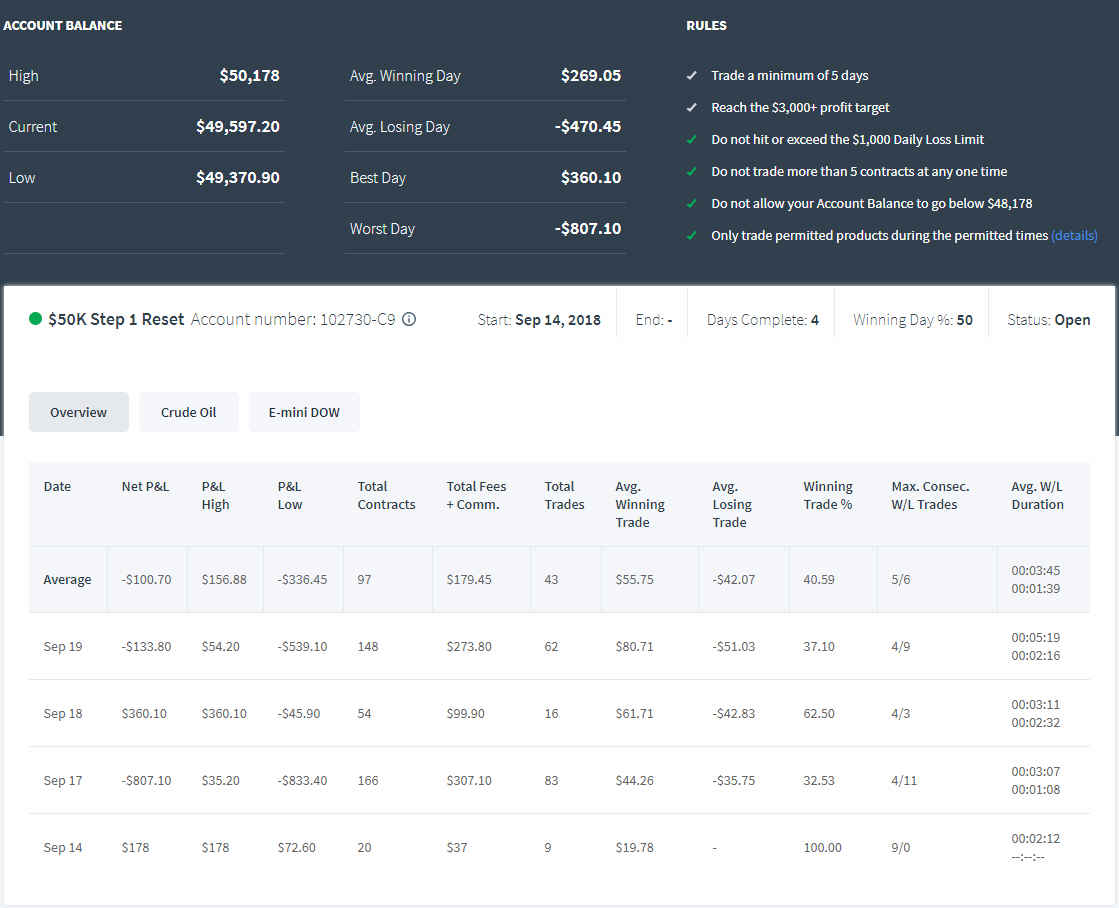Click green checkmark beside Account Balance $48,178 rule
The height and width of the screenshot is (908, 1119).
691,203
